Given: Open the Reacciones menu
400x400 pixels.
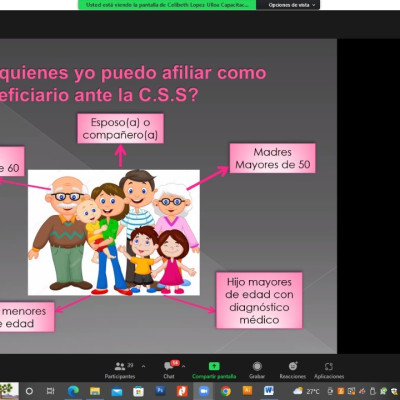Looking at the screenshot, I should click(293, 370).
